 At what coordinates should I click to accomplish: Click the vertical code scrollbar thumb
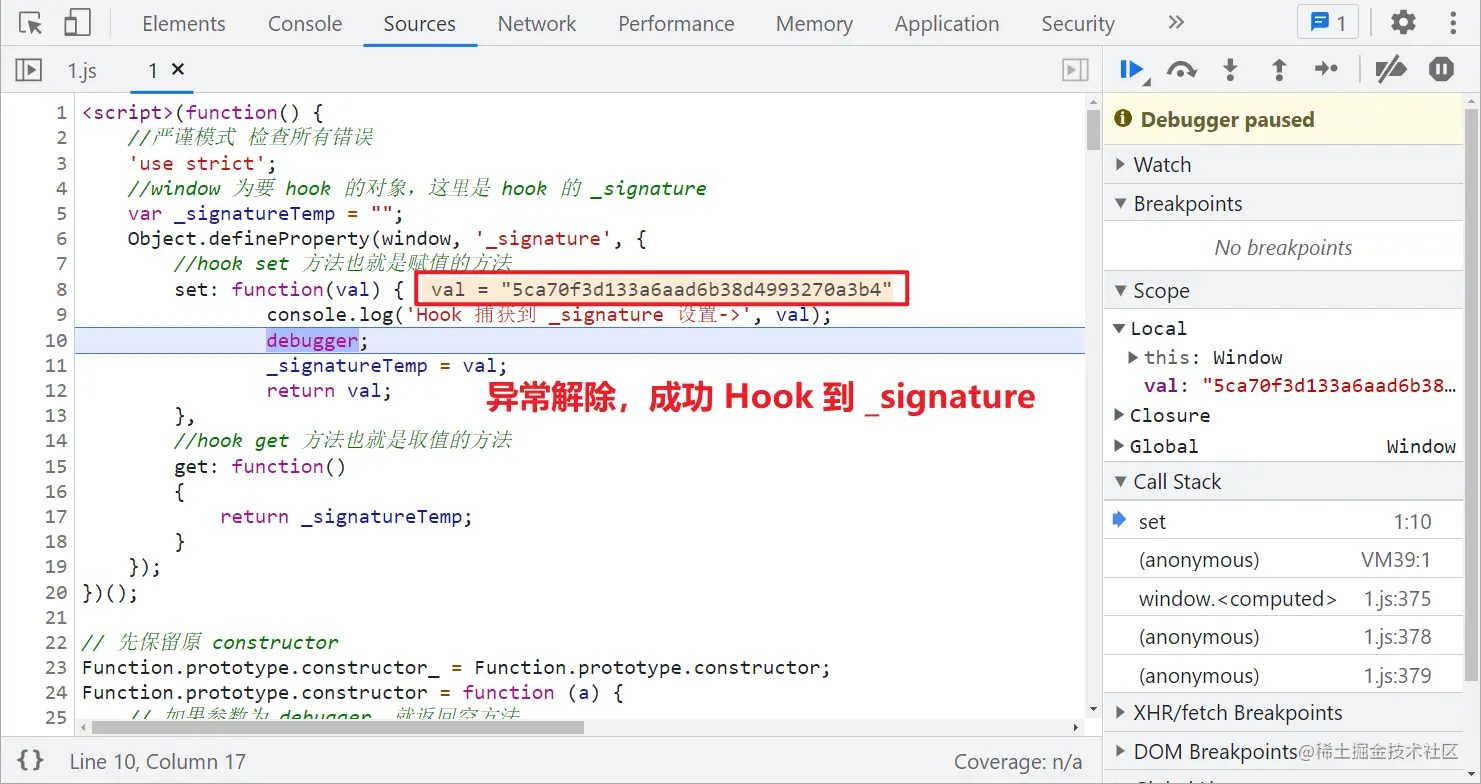[x=1093, y=130]
